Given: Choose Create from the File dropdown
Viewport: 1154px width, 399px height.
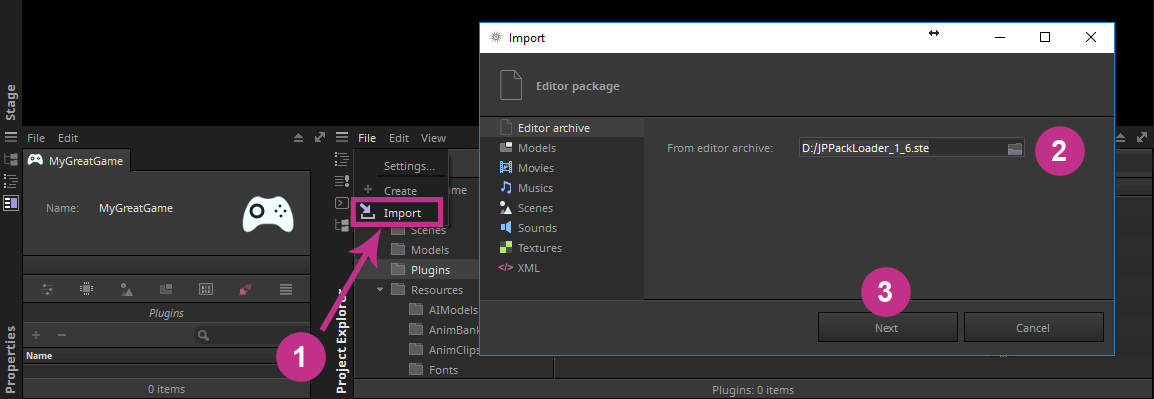Looking at the screenshot, I should (x=400, y=191).
